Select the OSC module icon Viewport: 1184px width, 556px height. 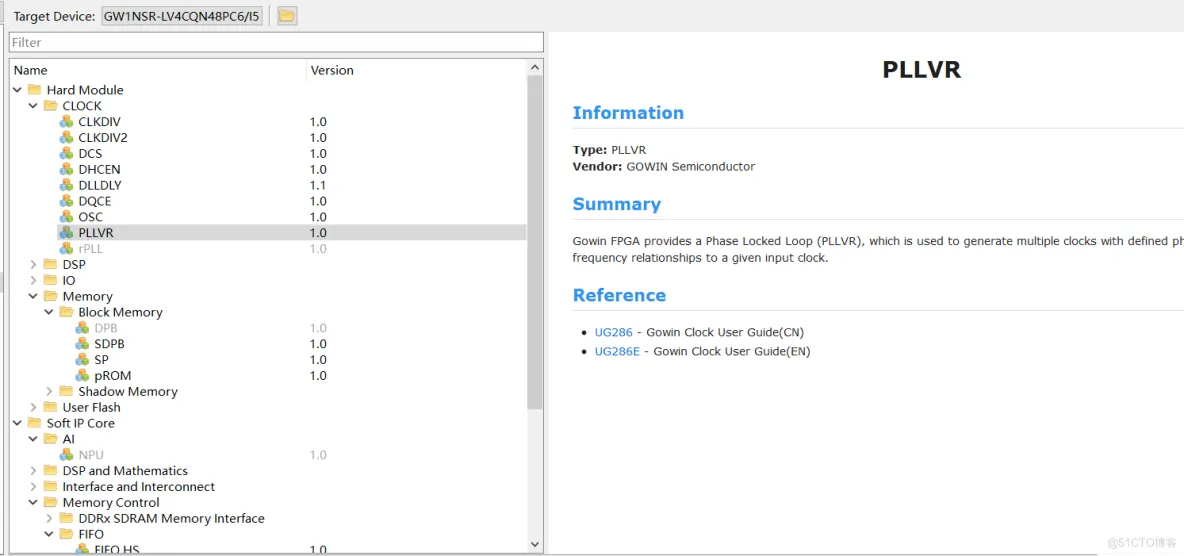[x=66, y=217]
